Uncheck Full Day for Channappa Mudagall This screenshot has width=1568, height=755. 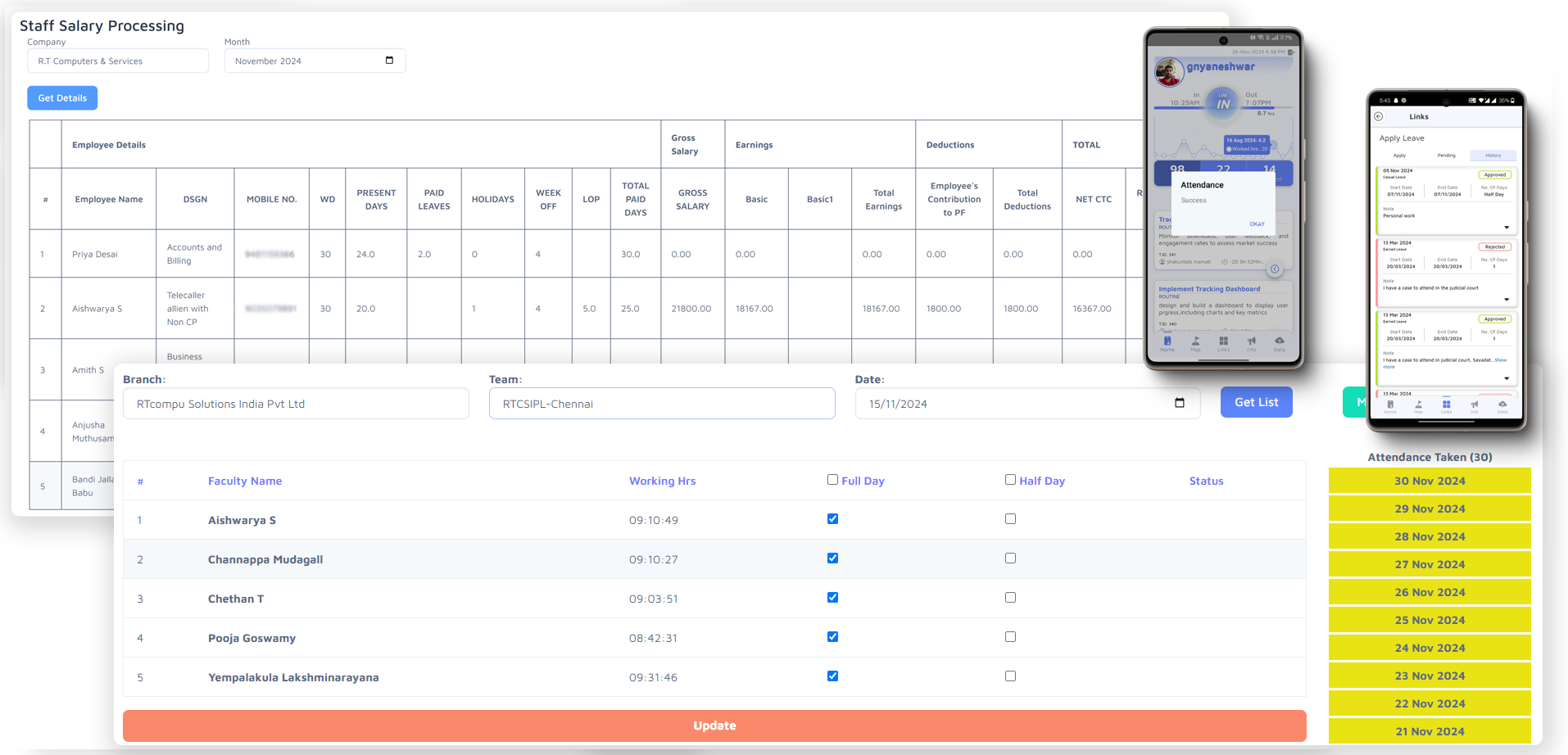click(832, 558)
